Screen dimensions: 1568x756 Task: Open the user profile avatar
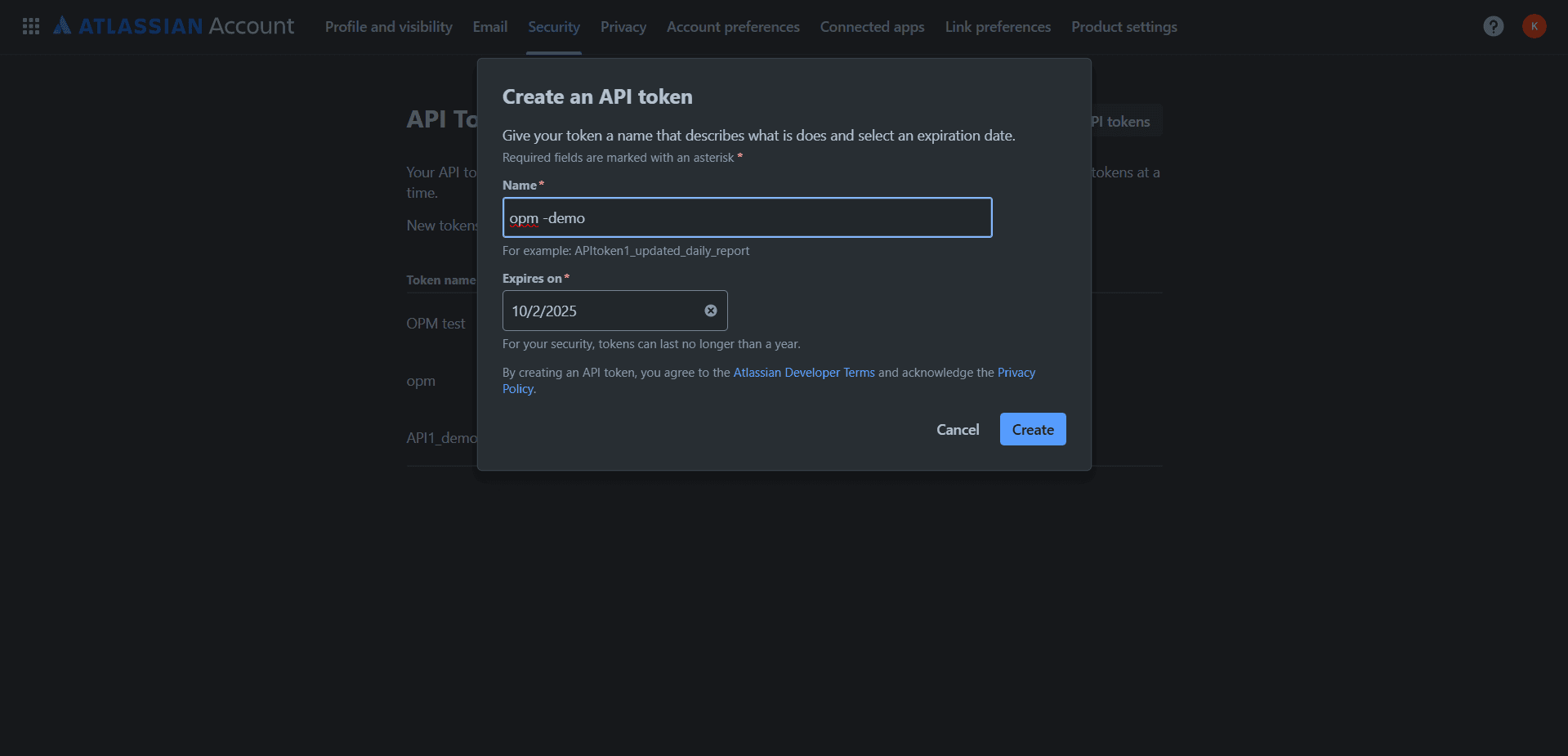tap(1534, 26)
